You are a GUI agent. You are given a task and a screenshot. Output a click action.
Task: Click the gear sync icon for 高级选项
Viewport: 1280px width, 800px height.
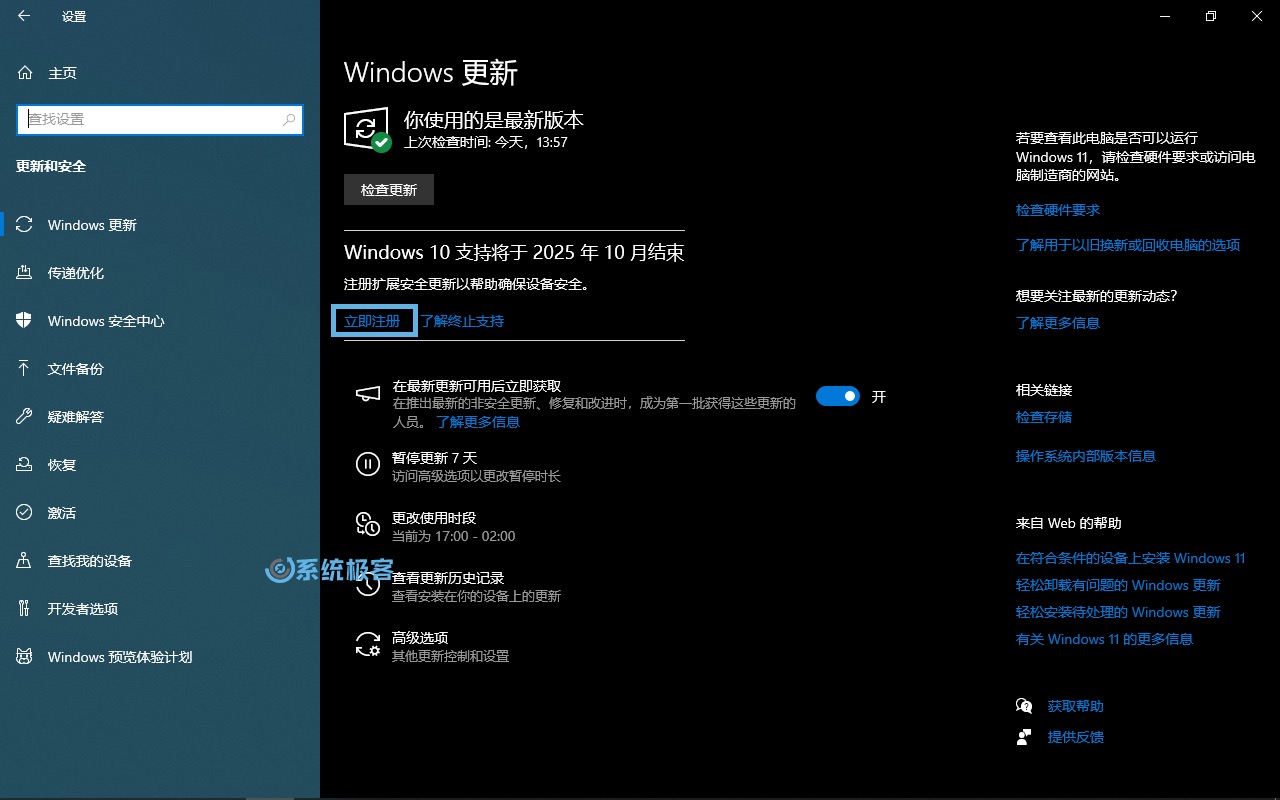368,644
